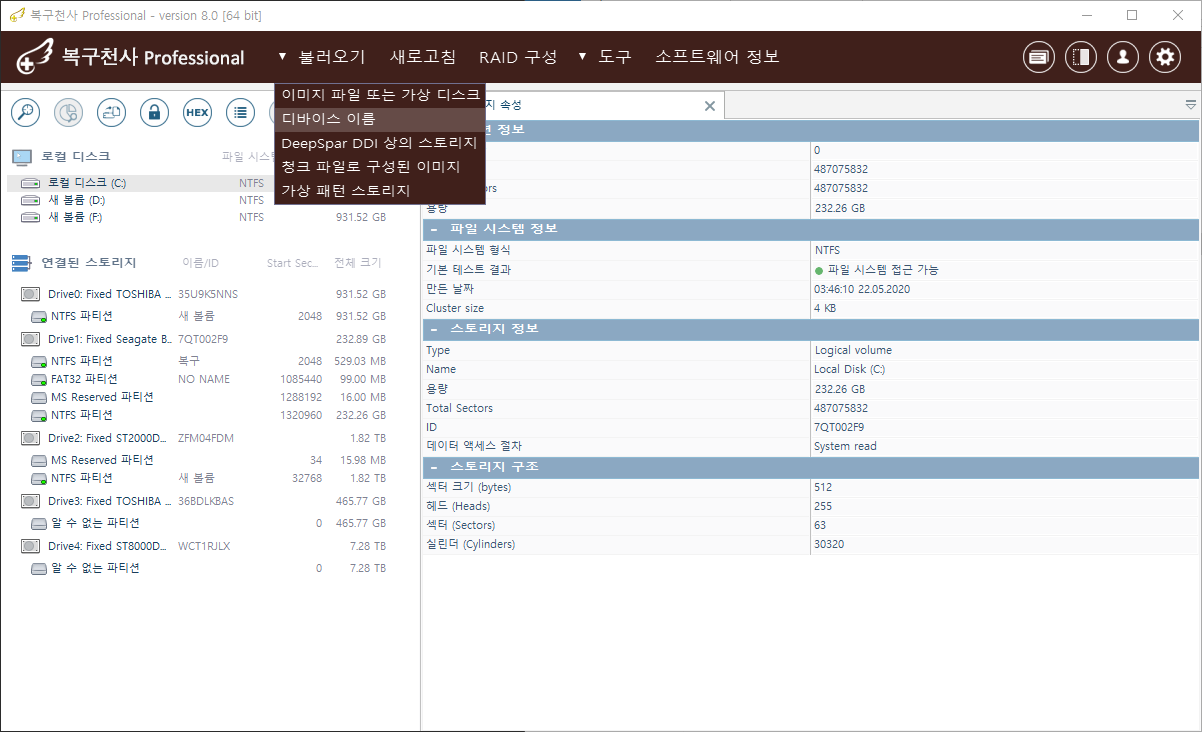Click the stacked windows icon in header

pyautogui.click(x=1038, y=57)
